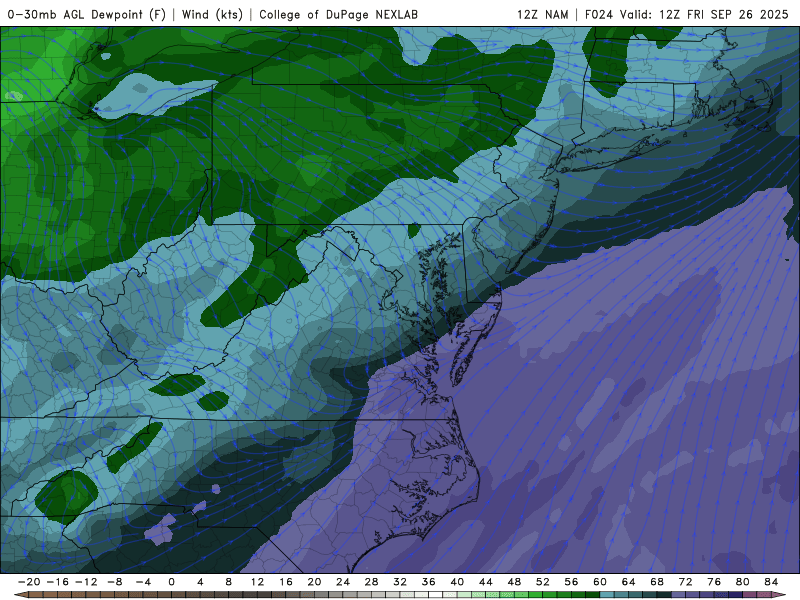The height and width of the screenshot is (600, 800).
Task: Click the 84 value on the dewpoint legend
Action: [x=771, y=582]
